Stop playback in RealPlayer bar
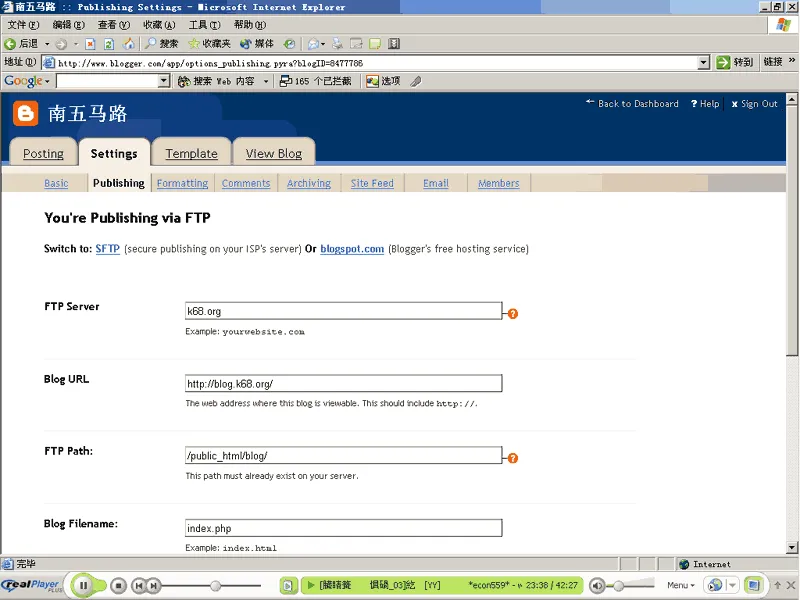800x600 pixels. 118,585
